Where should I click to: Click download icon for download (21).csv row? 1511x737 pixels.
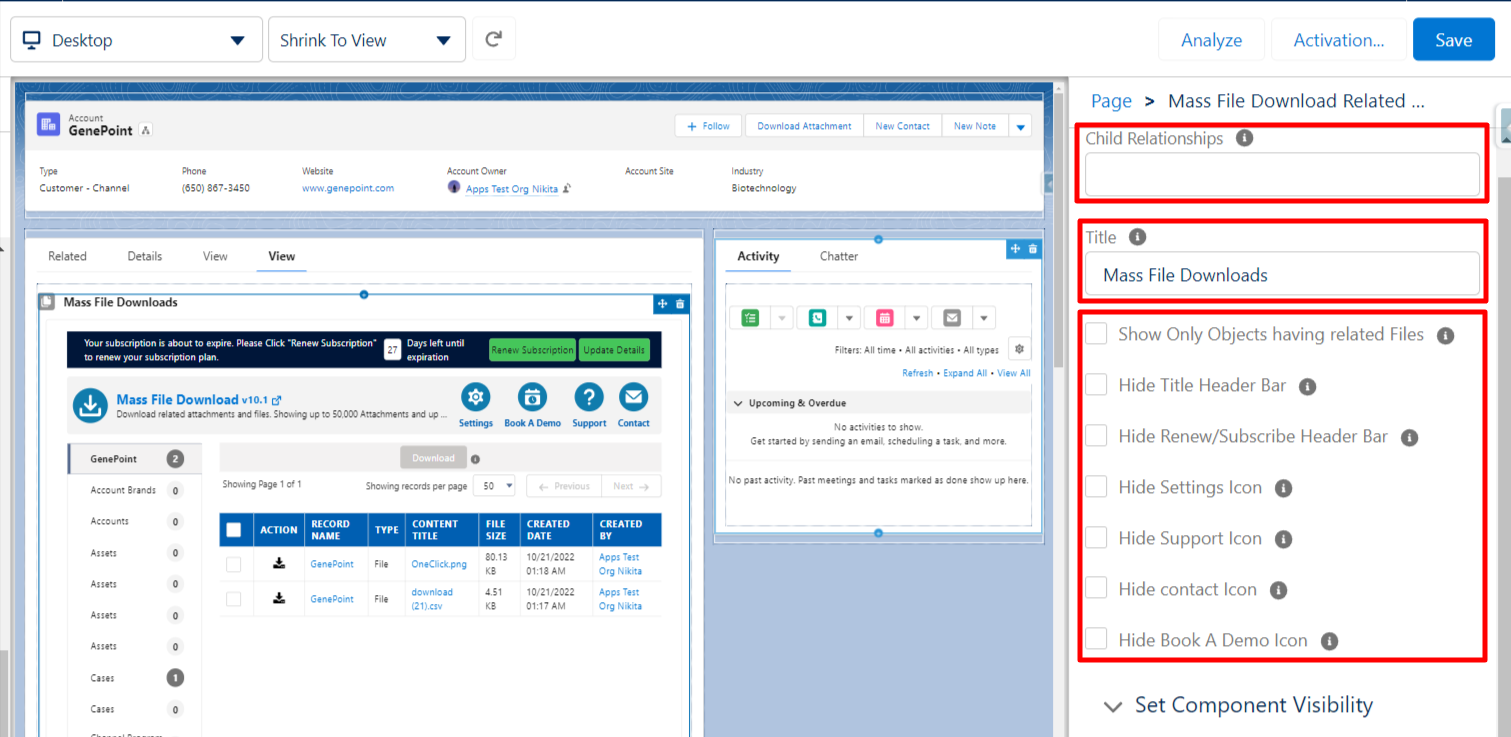click(279, 598)
